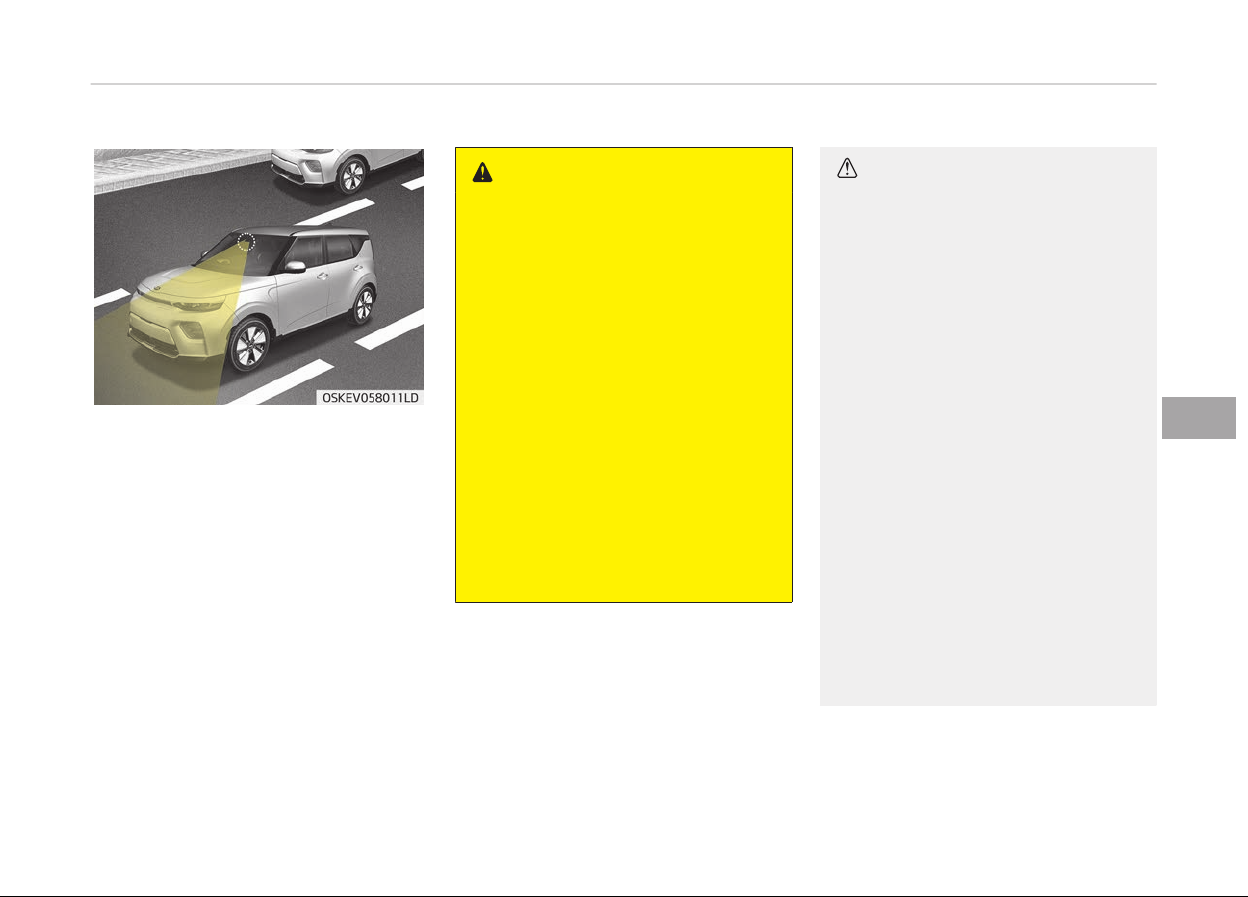Click the outlined caution triangle icon

847,170
